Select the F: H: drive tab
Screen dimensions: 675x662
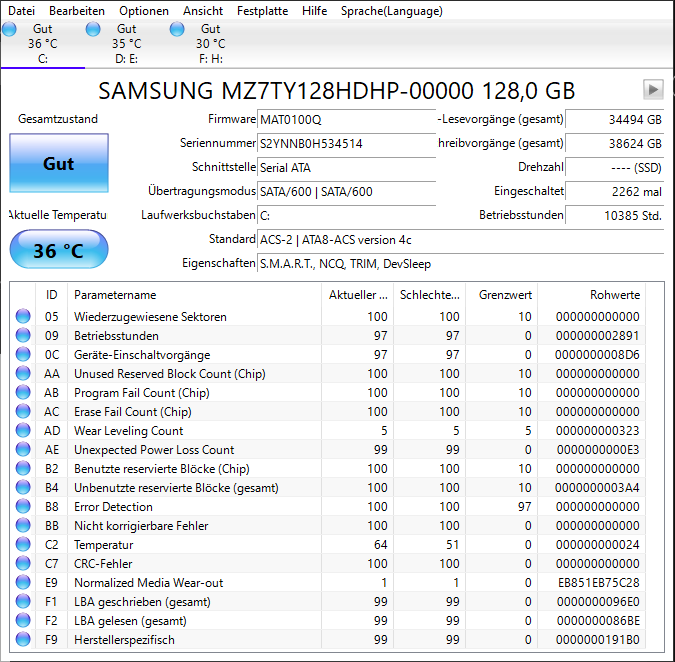(x=211, y=43)
